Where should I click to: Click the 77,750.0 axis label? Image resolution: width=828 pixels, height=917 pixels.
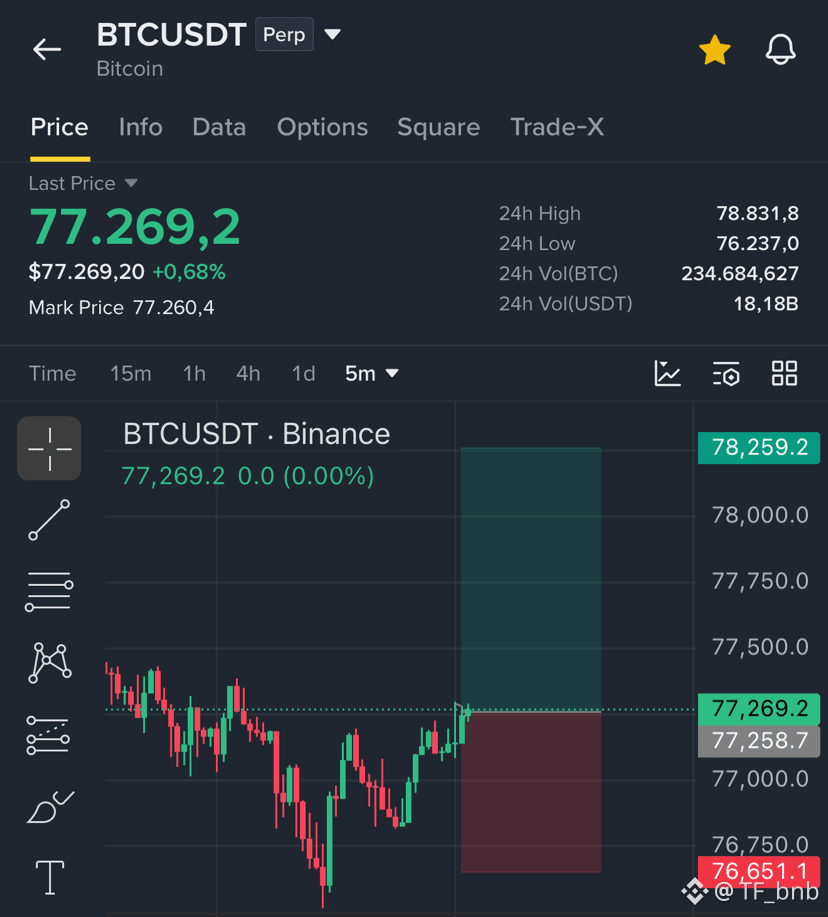(x=760, y=581)
